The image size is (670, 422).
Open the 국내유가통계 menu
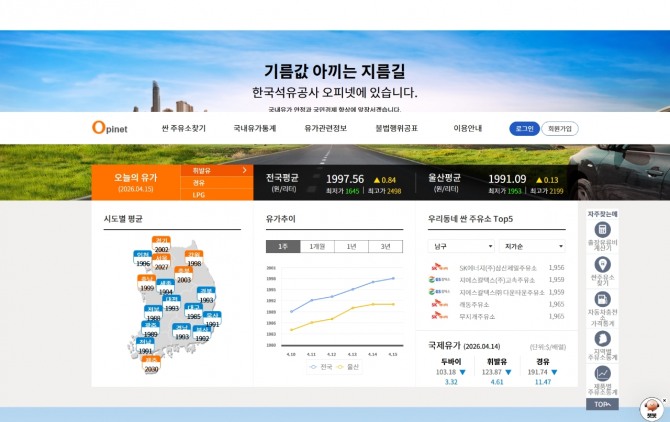[255, 128]
